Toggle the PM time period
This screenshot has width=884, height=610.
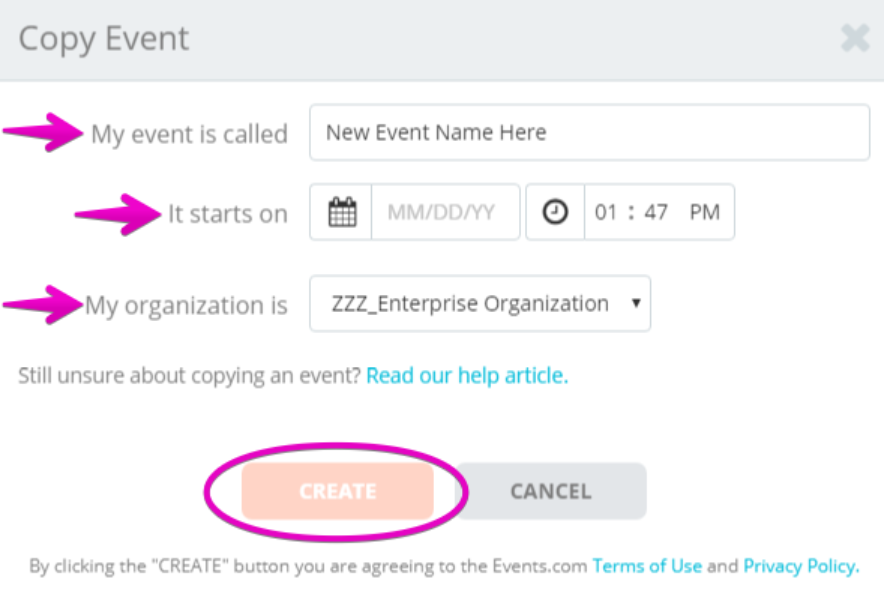705,213
